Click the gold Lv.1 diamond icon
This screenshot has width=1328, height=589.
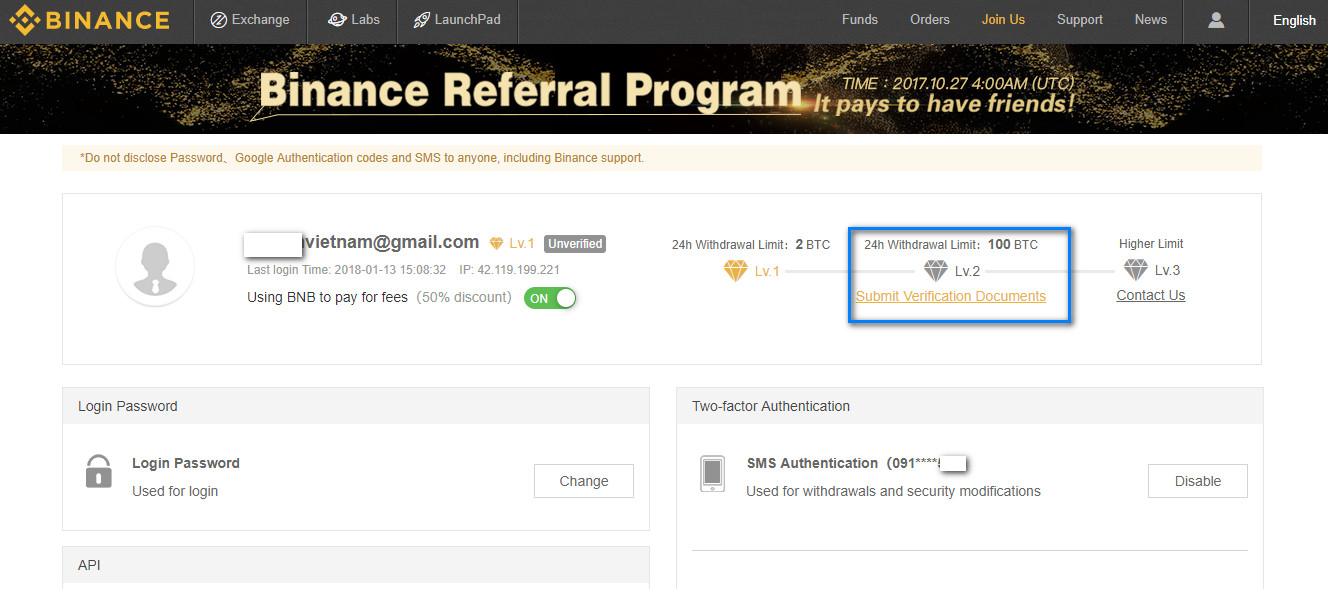click(736, 271)
